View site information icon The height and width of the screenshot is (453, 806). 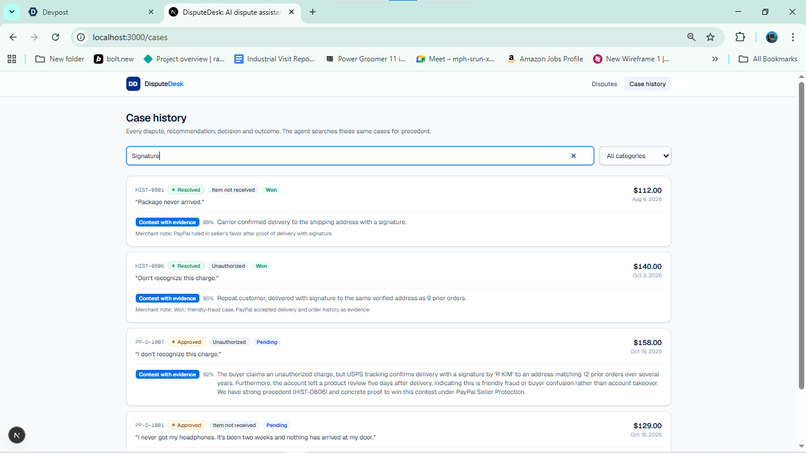(x=81, y=37)
